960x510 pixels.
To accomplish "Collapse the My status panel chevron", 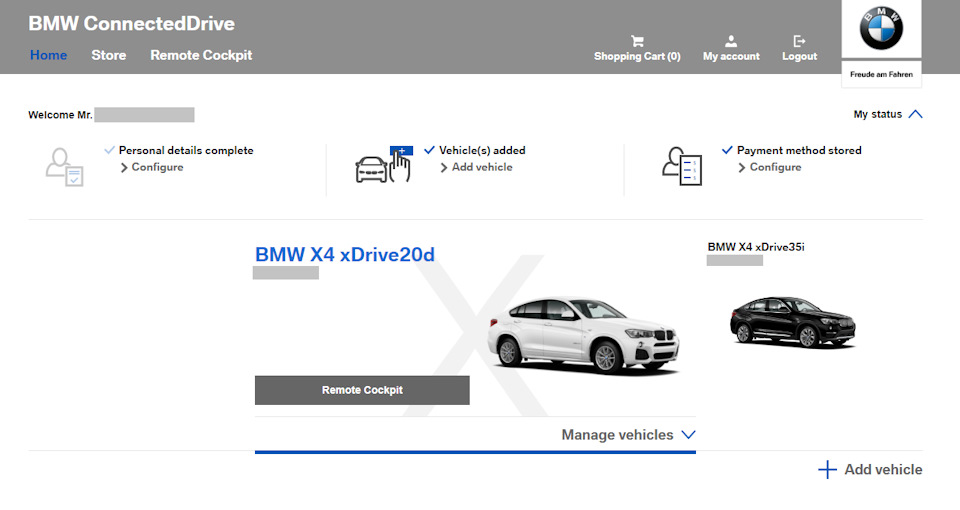I will click(915, 114).
